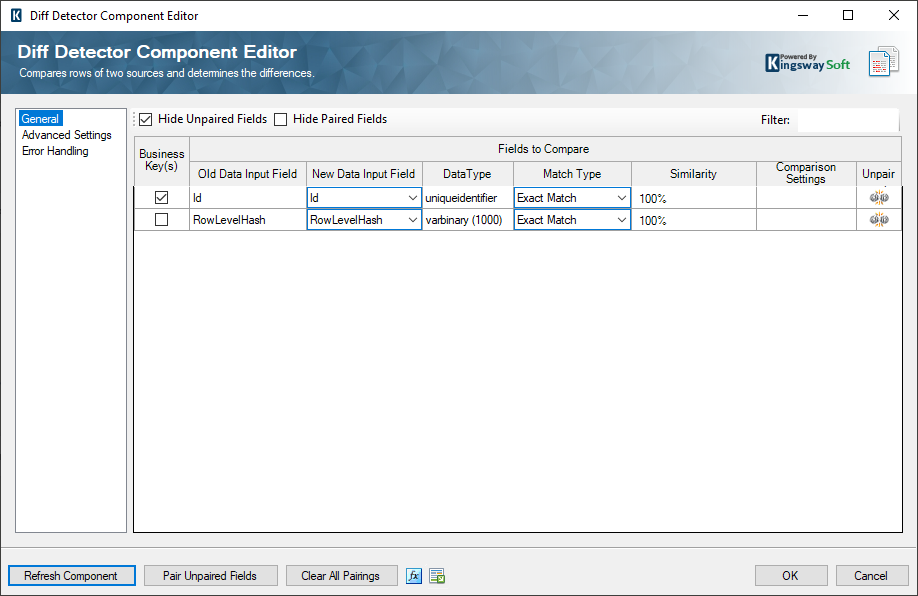
Task: Uncheck Business Key for the Id field
Action: click(161, 198)
